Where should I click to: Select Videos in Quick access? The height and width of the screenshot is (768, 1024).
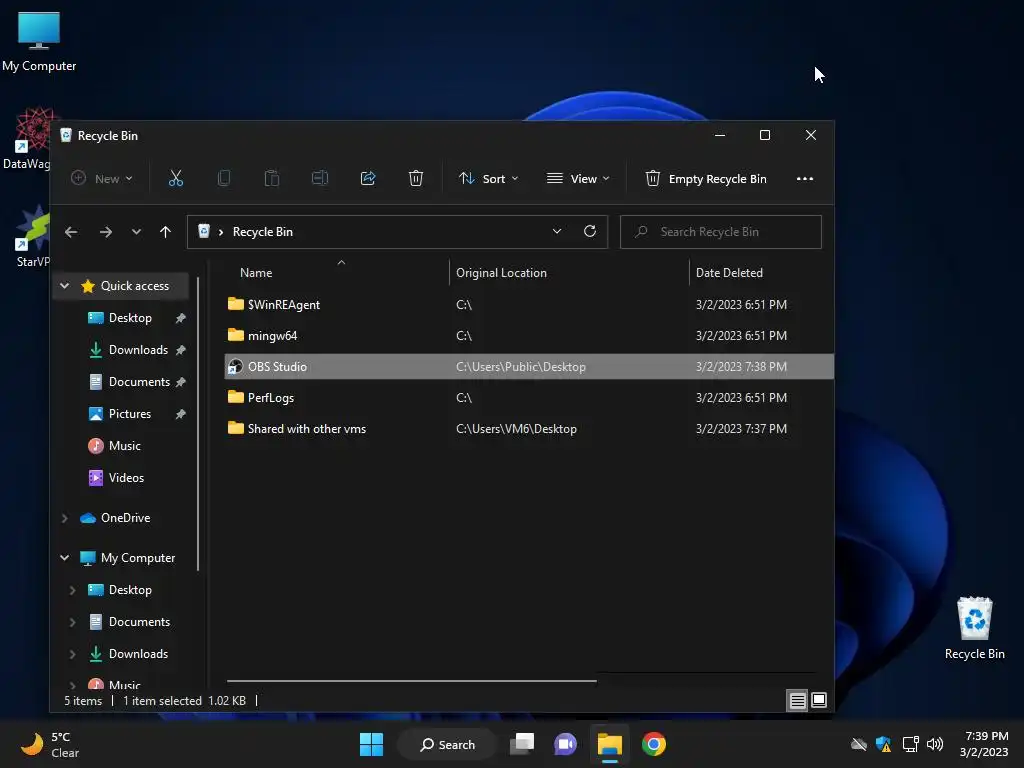pyautogui.click(x=126, y=477)
